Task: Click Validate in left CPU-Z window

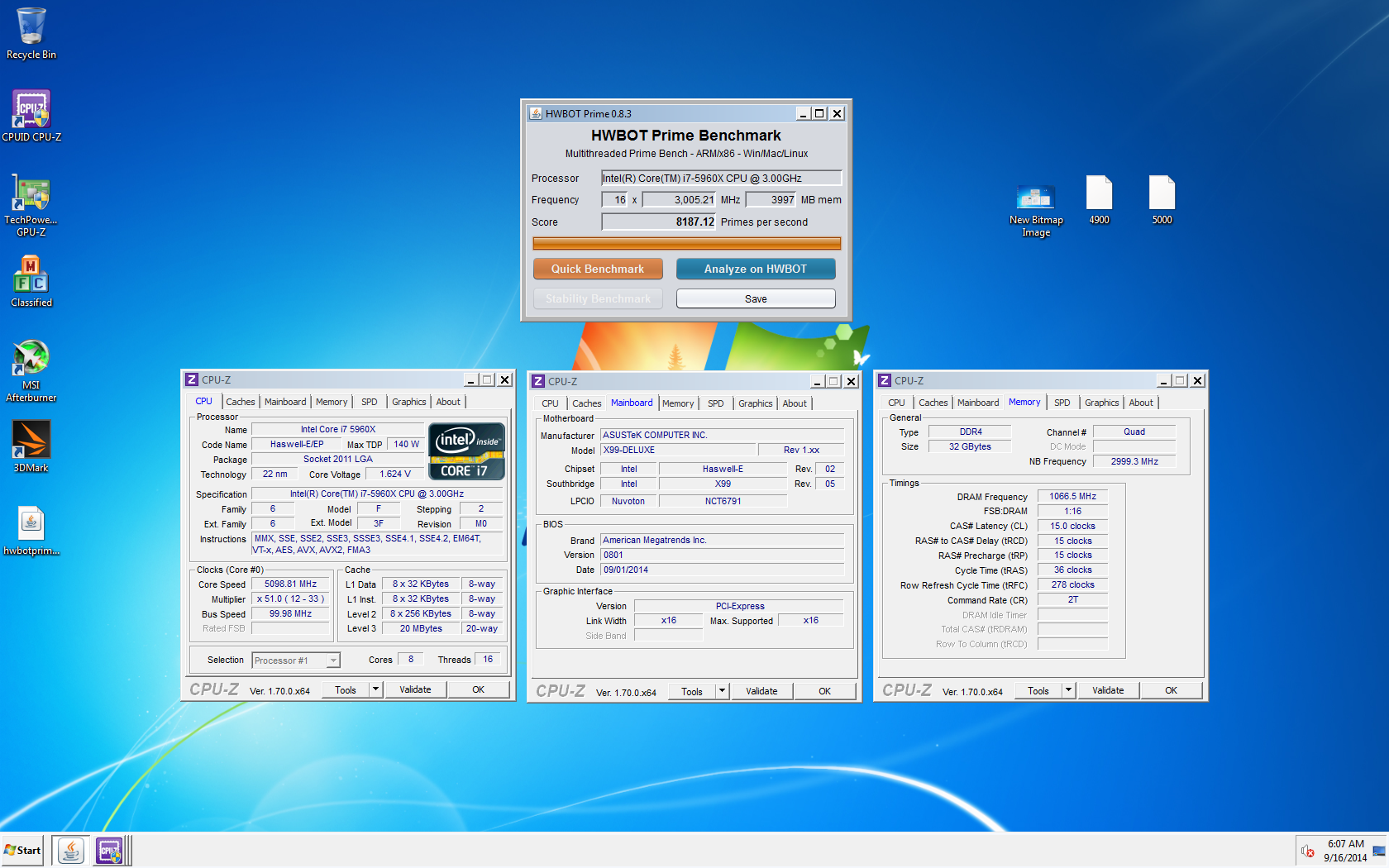Action: point(415,689)
